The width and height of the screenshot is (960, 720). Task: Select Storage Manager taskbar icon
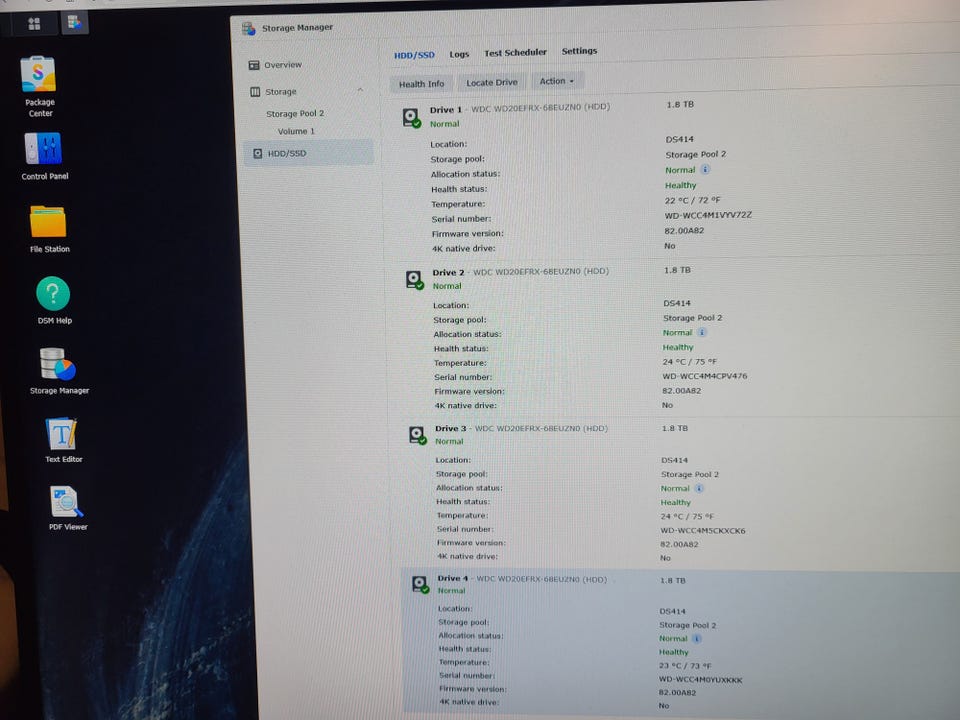[x=74, y=23]
